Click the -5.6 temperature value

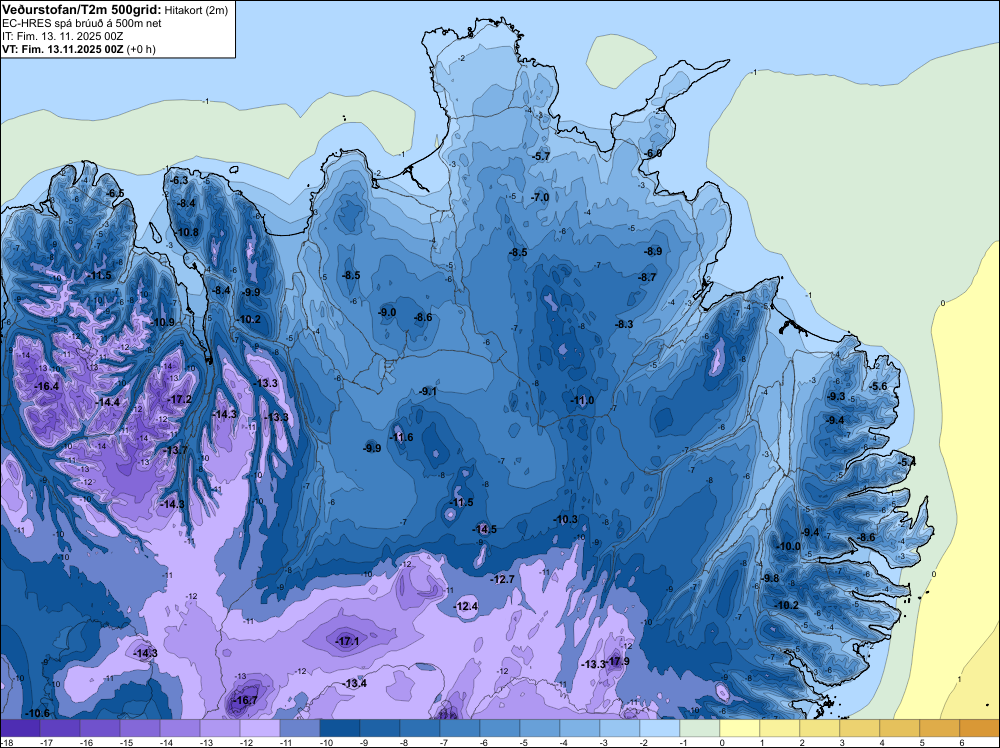pyautogui.click(x=879, y=386)
